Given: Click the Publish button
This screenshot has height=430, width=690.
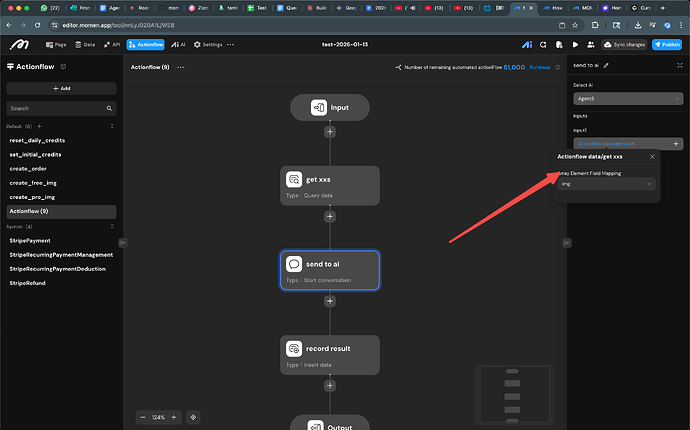Looking at the screenshot, I should (666, 45).
